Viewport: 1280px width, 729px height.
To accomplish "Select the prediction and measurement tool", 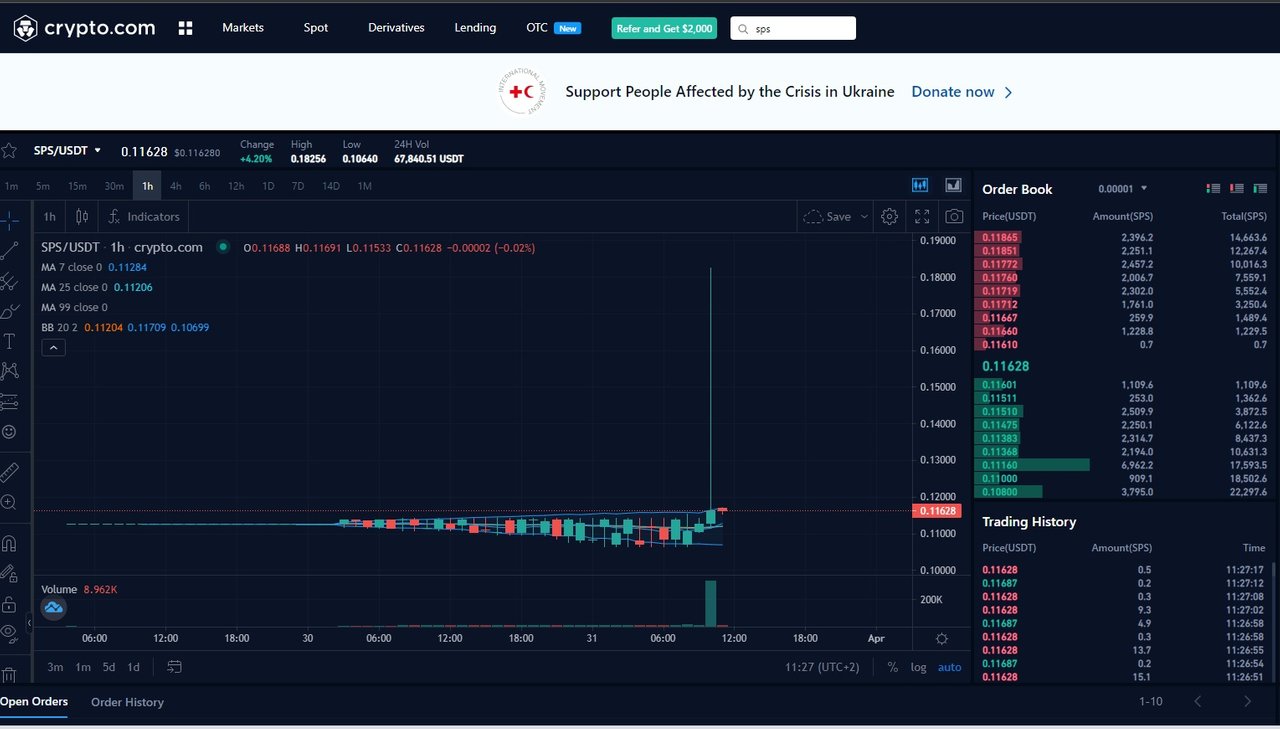I will tap(9, 402).
